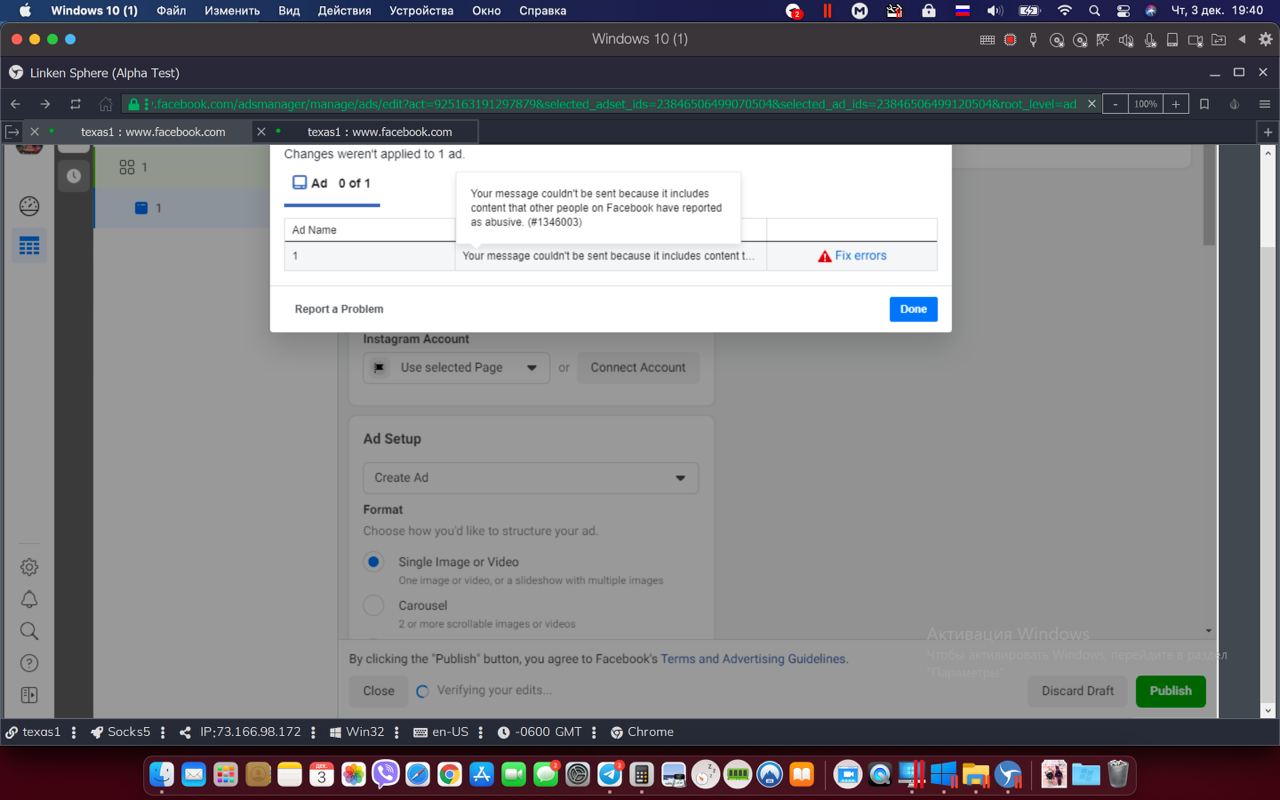
Task: Open search icon in Ads Manager sidebar
Action: click(29, 631)
